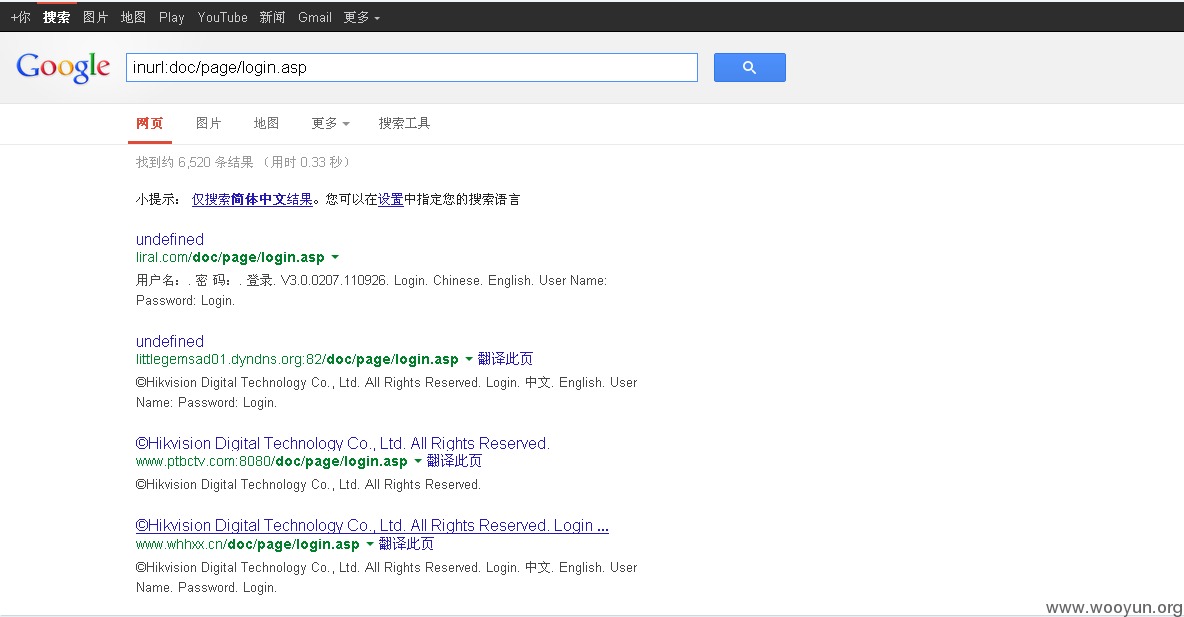The width and height of the screenshot is (1184, 617).
Task: Click 翻译此页 for littlegemsad01.dyndns.org result
Action: [505, 359]
